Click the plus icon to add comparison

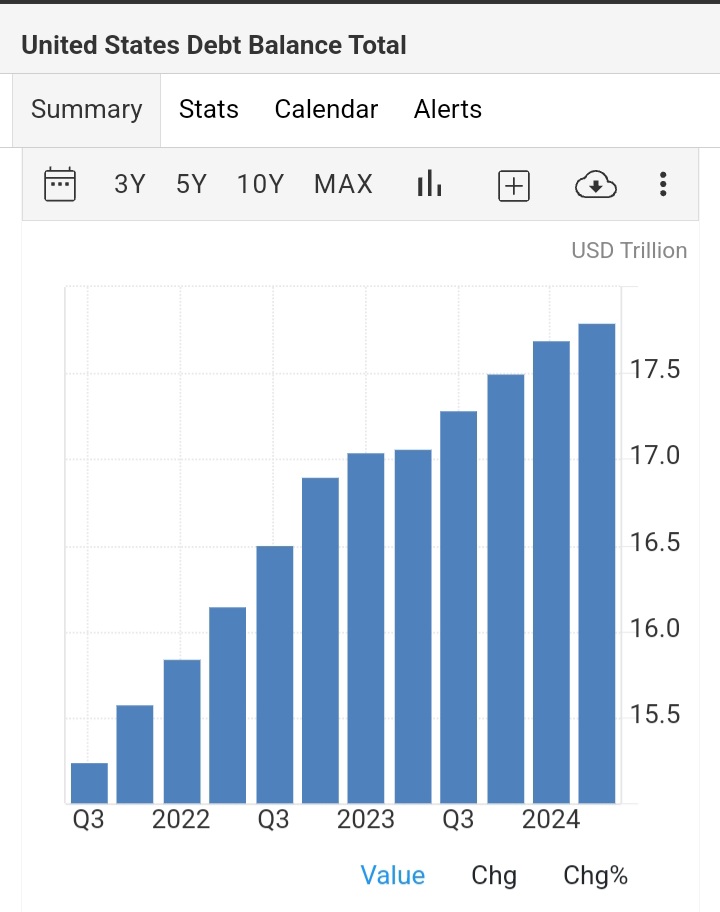(x=514, y=186)
